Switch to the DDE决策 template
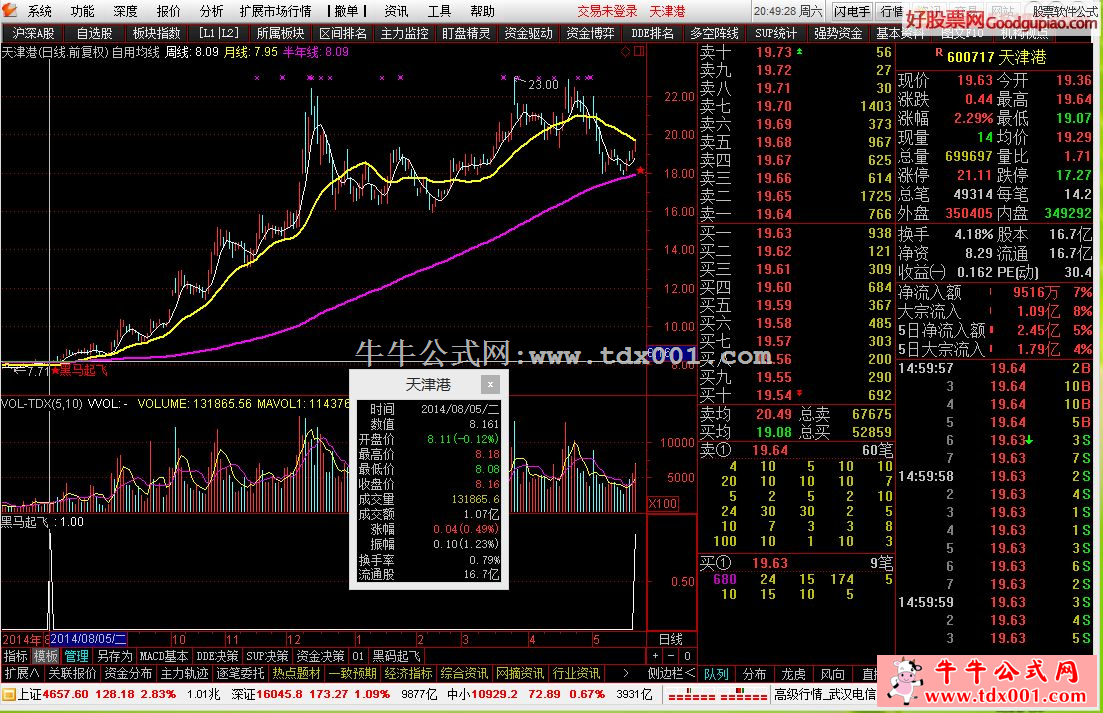1103x713 pixels. (x=217, y=656)
